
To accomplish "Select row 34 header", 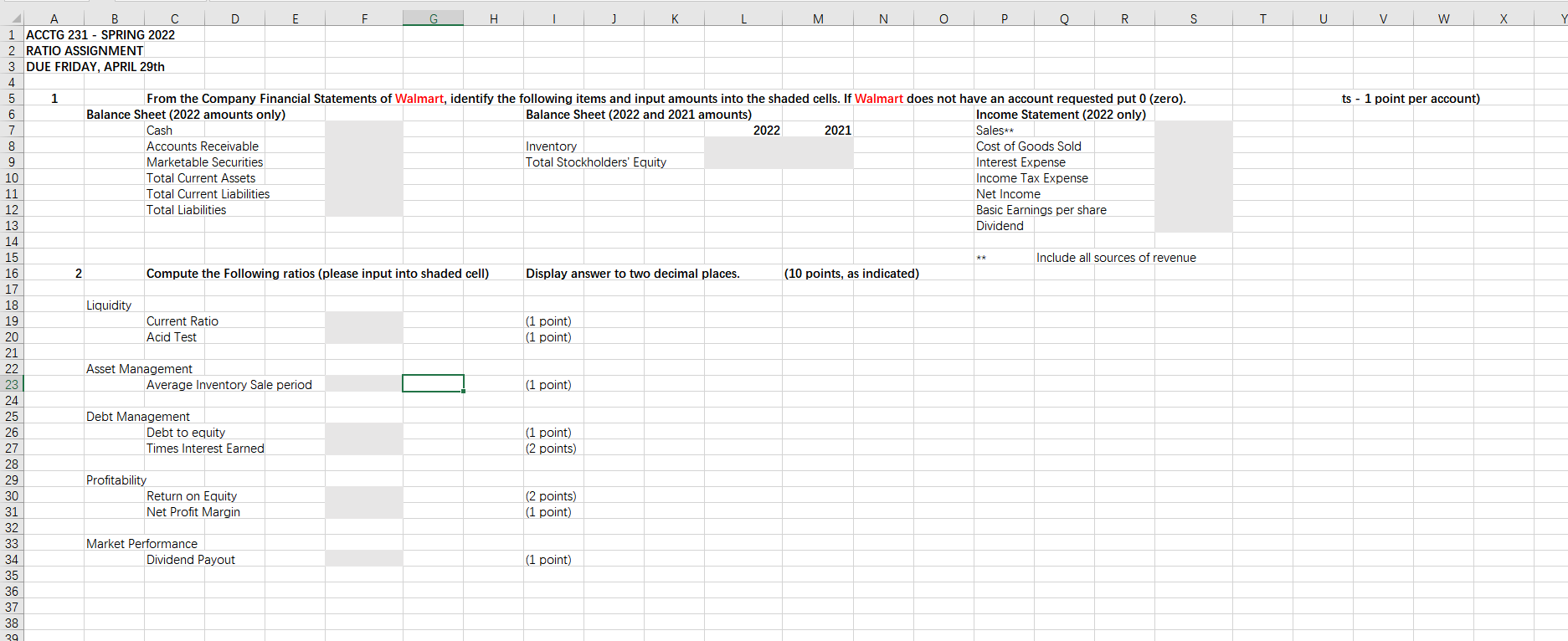I will tap(12, 559).
